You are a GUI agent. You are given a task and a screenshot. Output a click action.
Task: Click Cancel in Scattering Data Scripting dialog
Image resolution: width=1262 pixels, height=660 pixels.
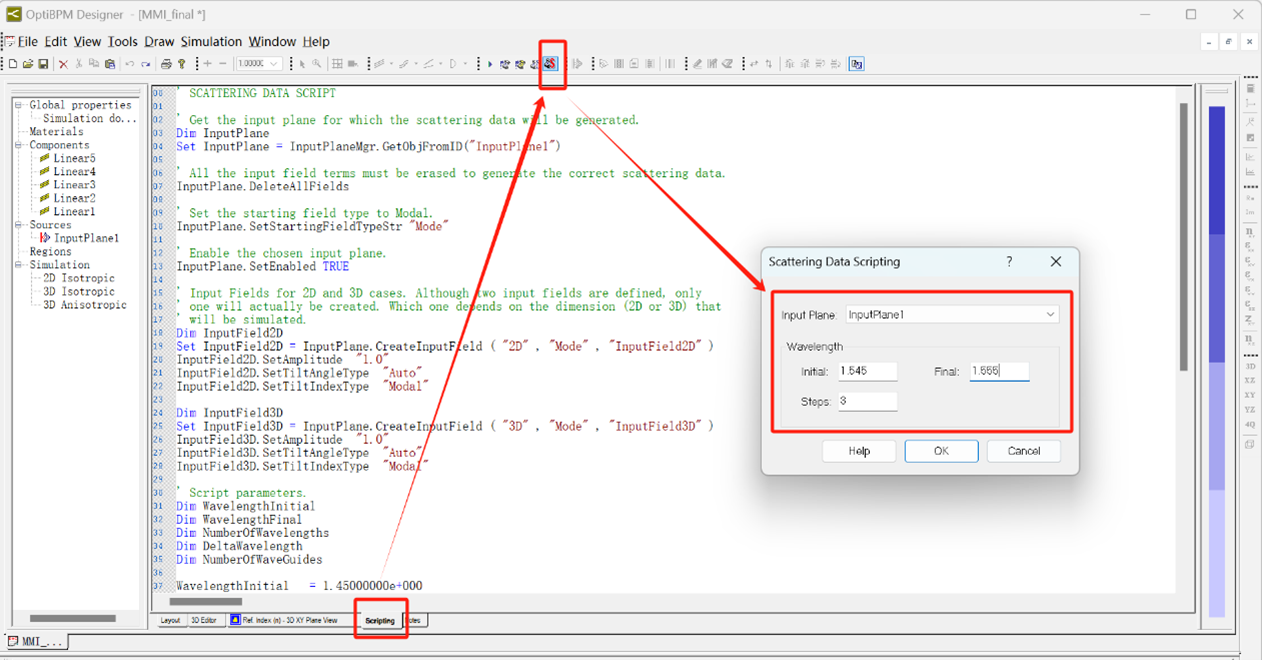(1023, 451)
